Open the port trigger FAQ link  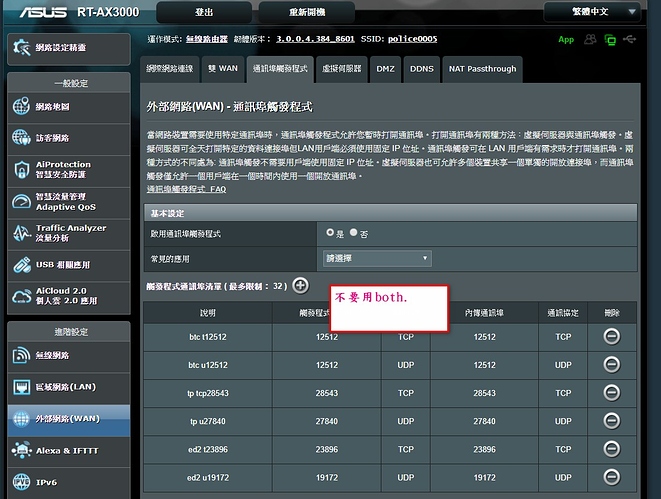186,189
